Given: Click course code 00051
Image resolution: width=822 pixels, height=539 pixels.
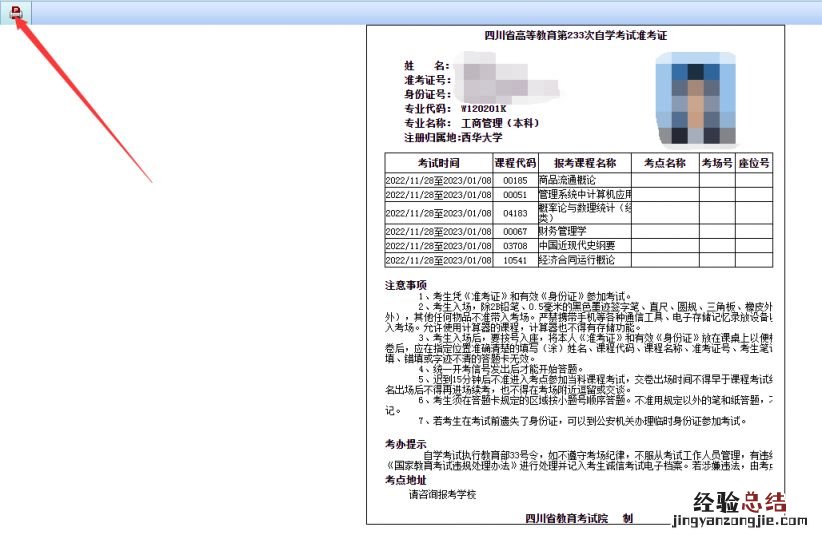Looking at the screenshot, I should click(x=515, y=195).
